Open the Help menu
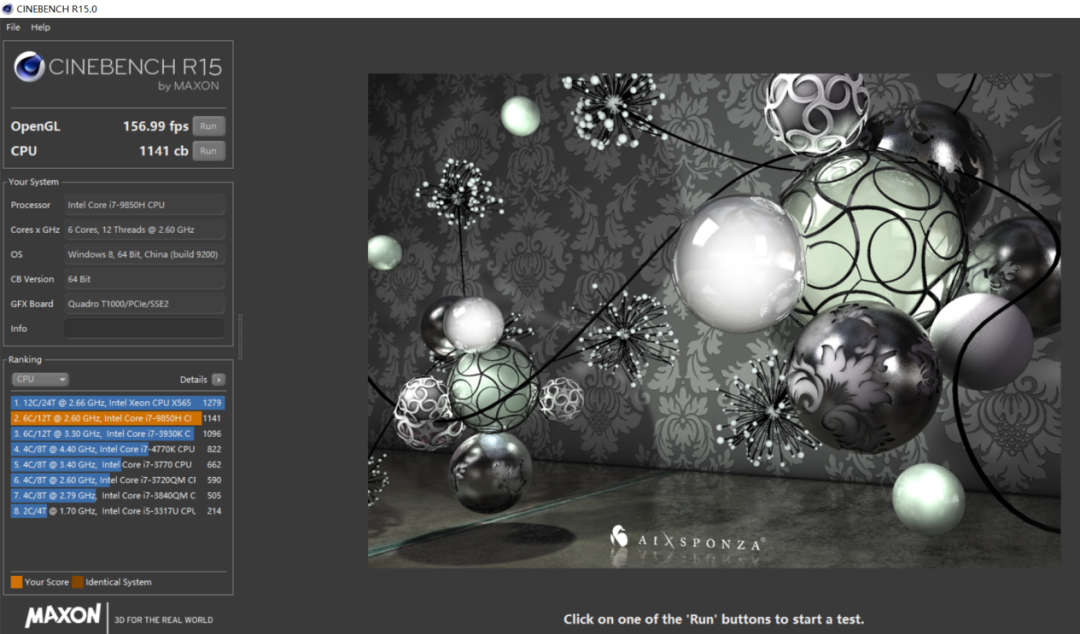1080x634 pixels. 41,28
